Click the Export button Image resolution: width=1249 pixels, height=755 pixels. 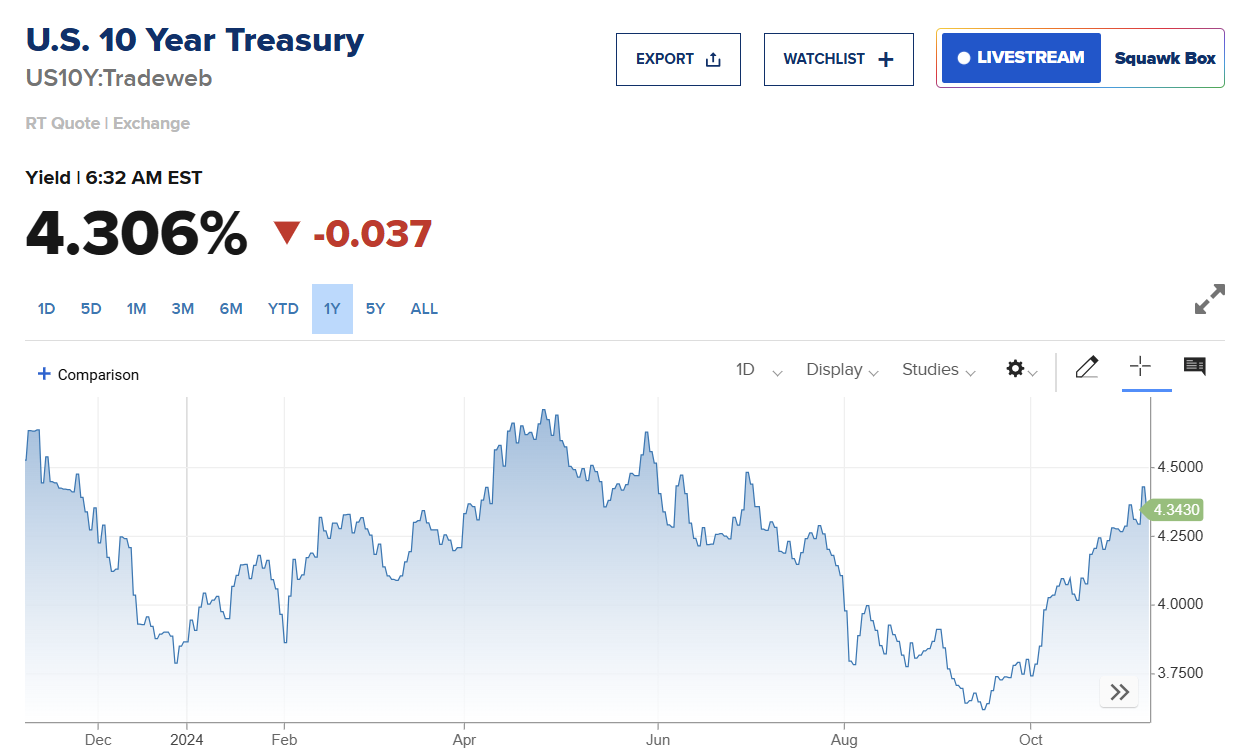[x=678, y=59]
